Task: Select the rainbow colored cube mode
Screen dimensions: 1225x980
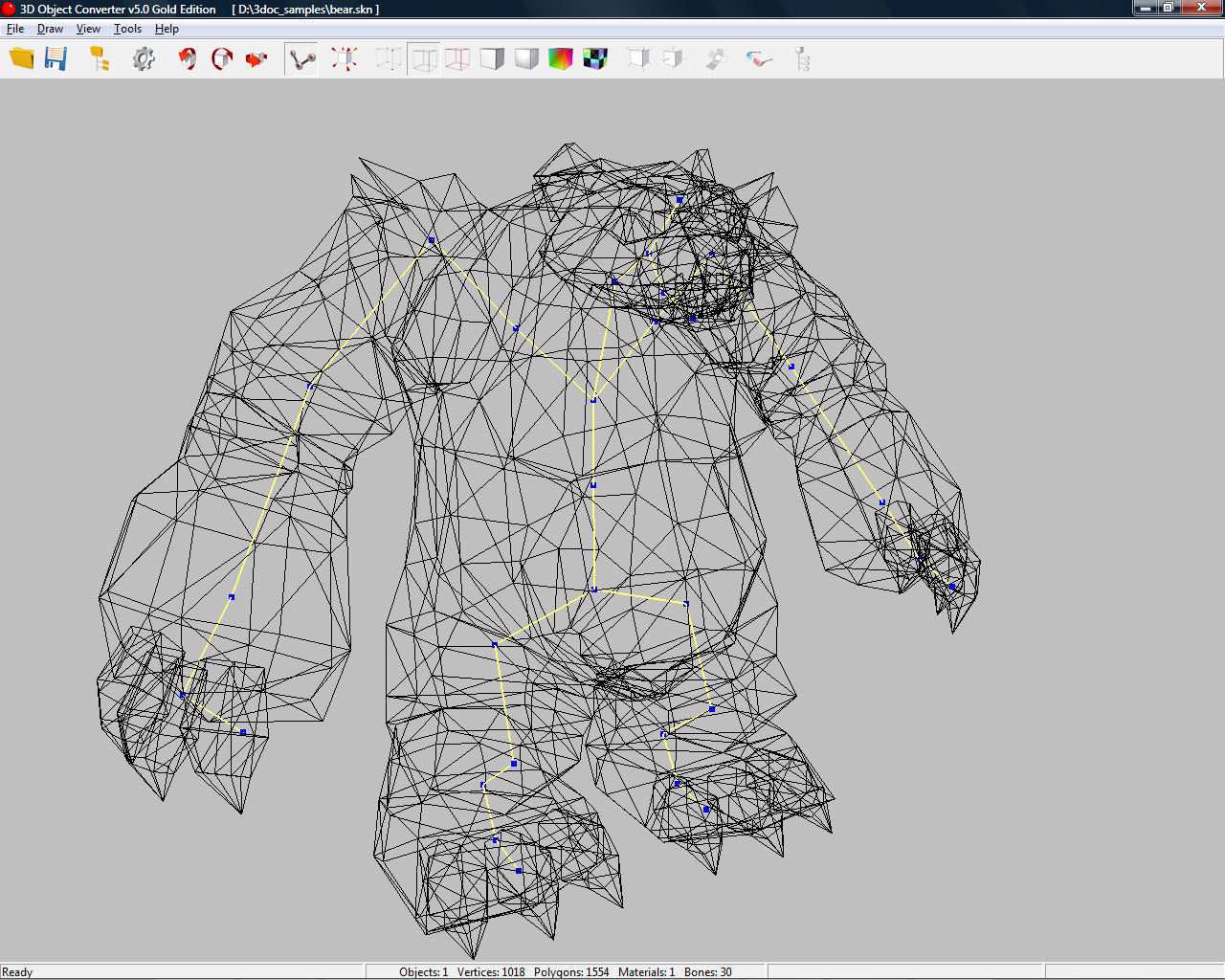Action: [x=561, y=59]
